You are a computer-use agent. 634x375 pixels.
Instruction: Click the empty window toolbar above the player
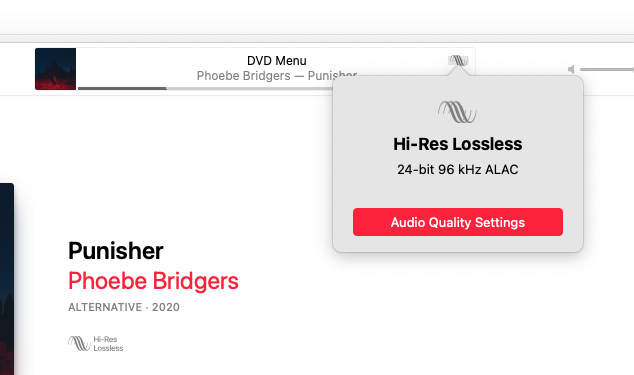pos(317,17)
